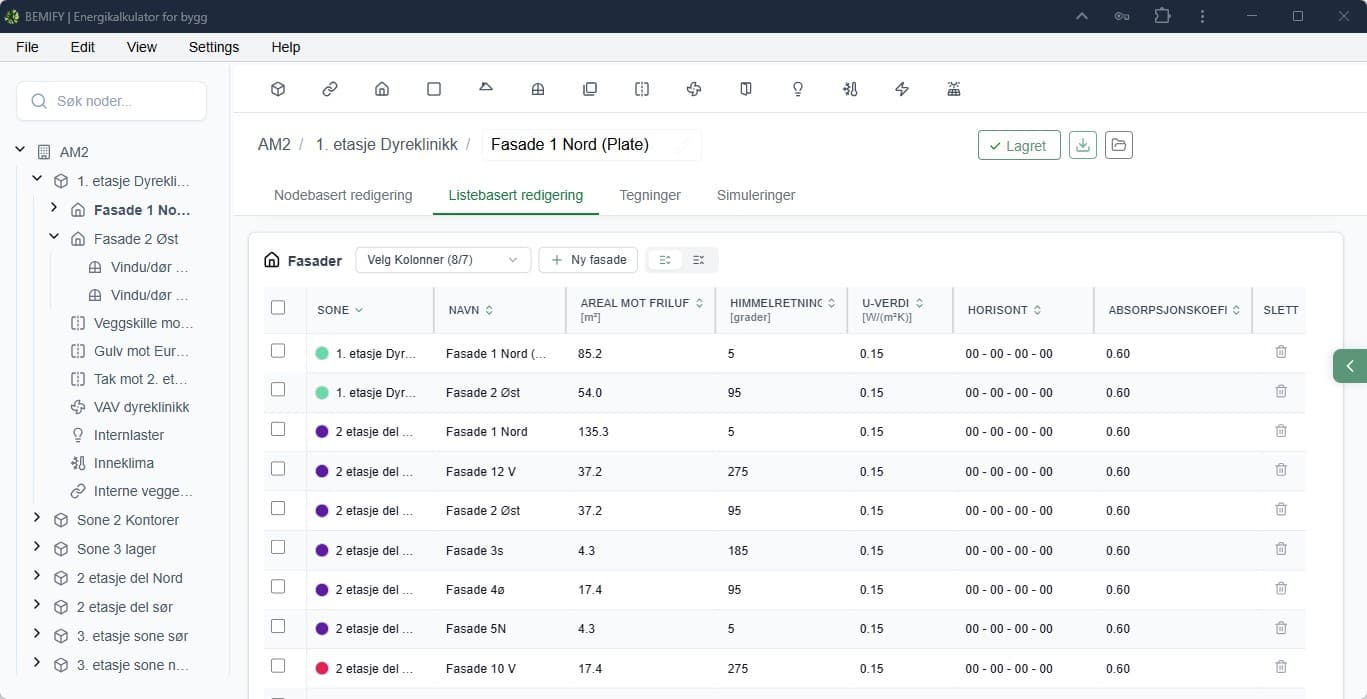The width and height of the screenshot is (1367, 699).
Task: Click the Lagret save button
Action: 1018,145
